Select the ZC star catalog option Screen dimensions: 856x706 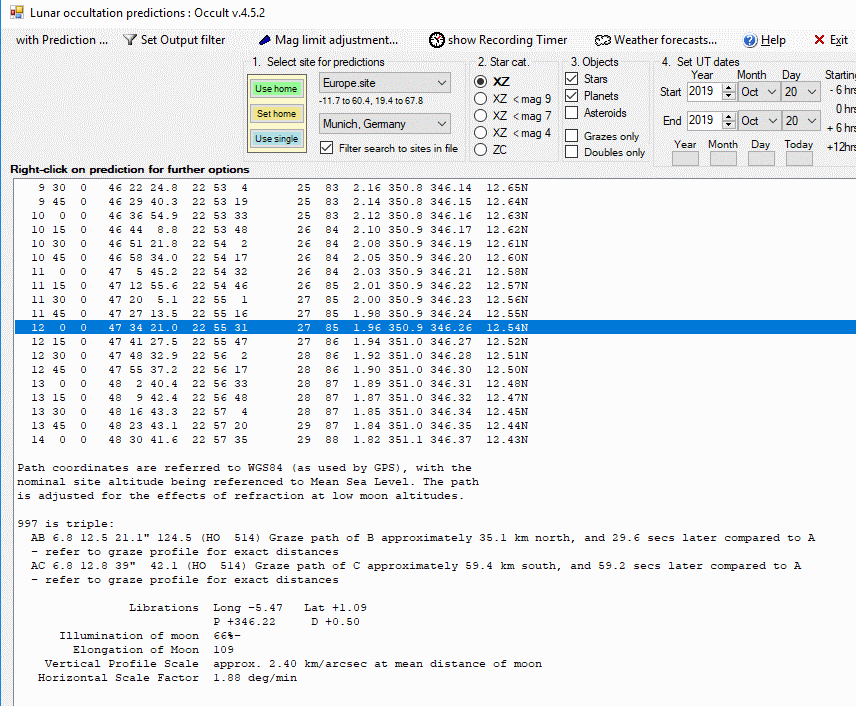tap(481, 149)
